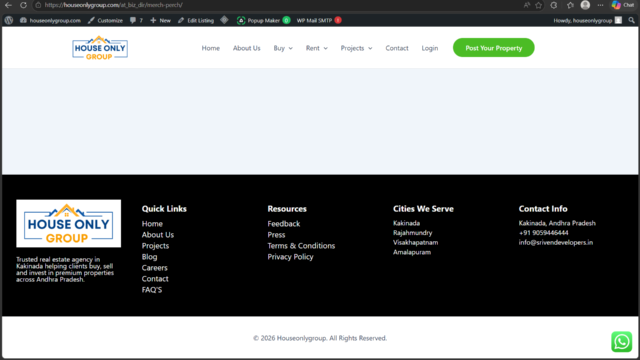Open Projects under Quick Links

click(155, 246)
